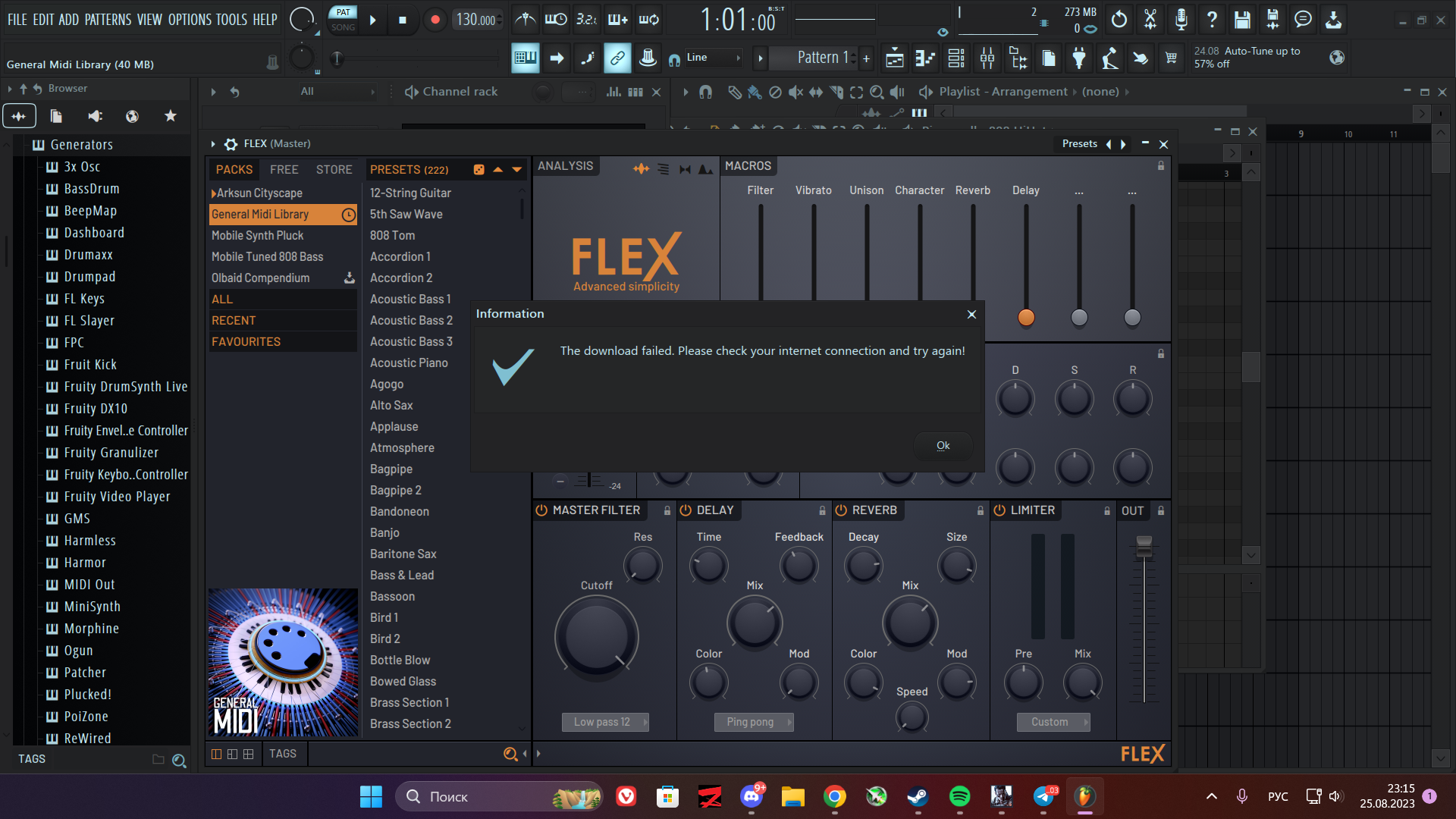Open the plugin picker plug icon
The width and height of the screenshot is (1456, 819).
pos(1079,58)
